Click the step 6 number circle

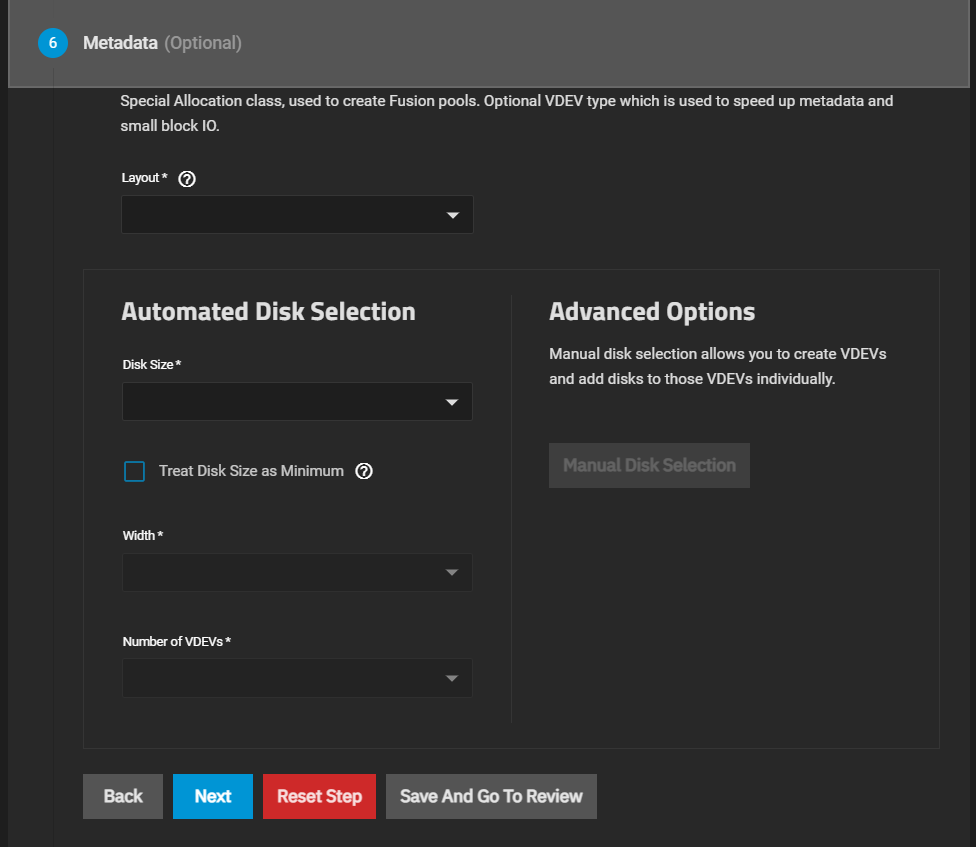pyautogui.click(x=52, y=43)
